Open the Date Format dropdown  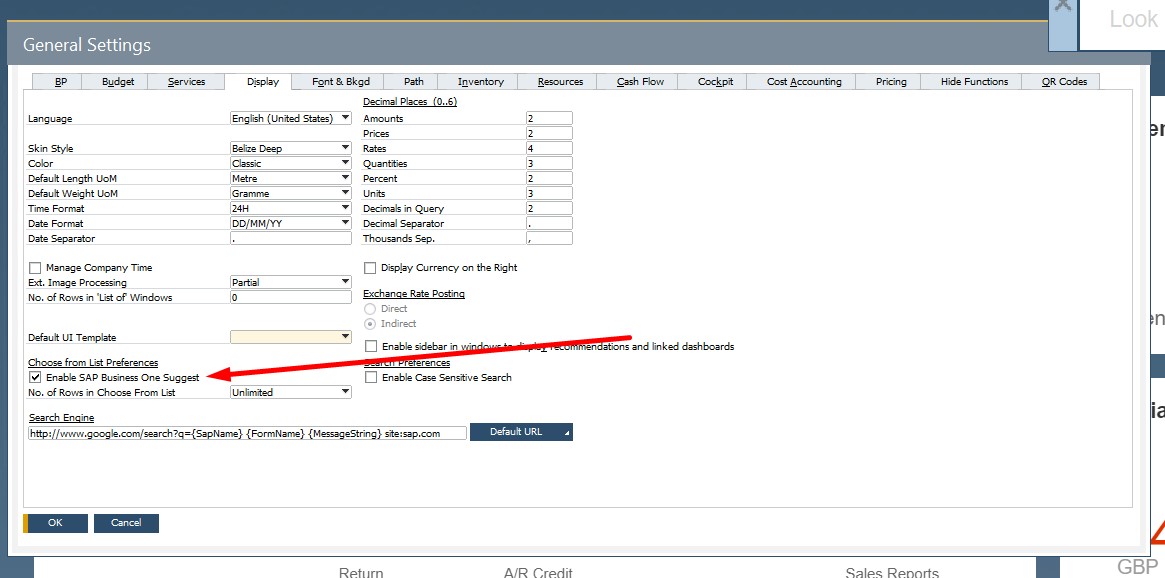[344, 223]
